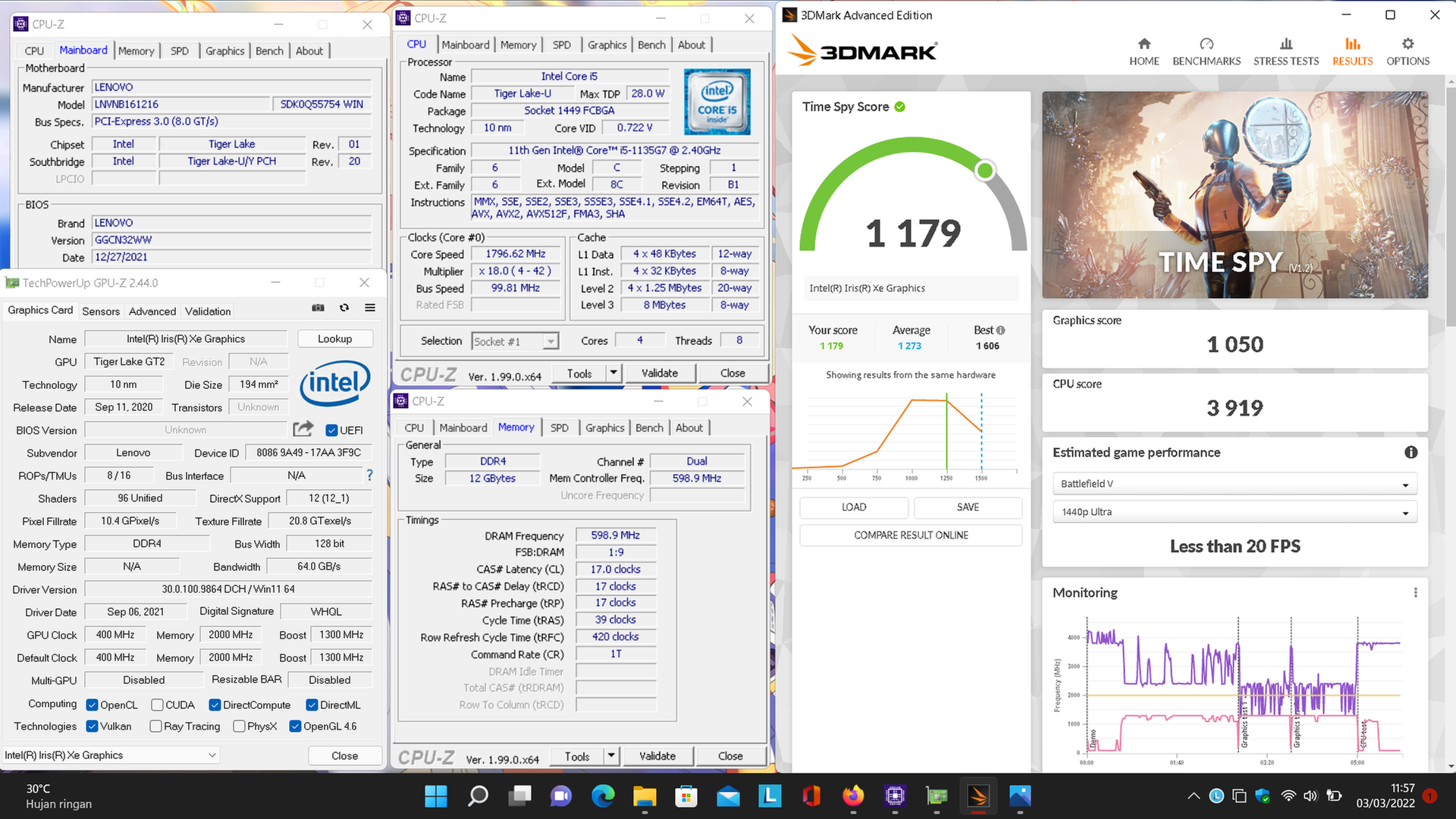Open GPU selector dropdown in GPU-Z

pyautogui.click(x=111, y=755)
